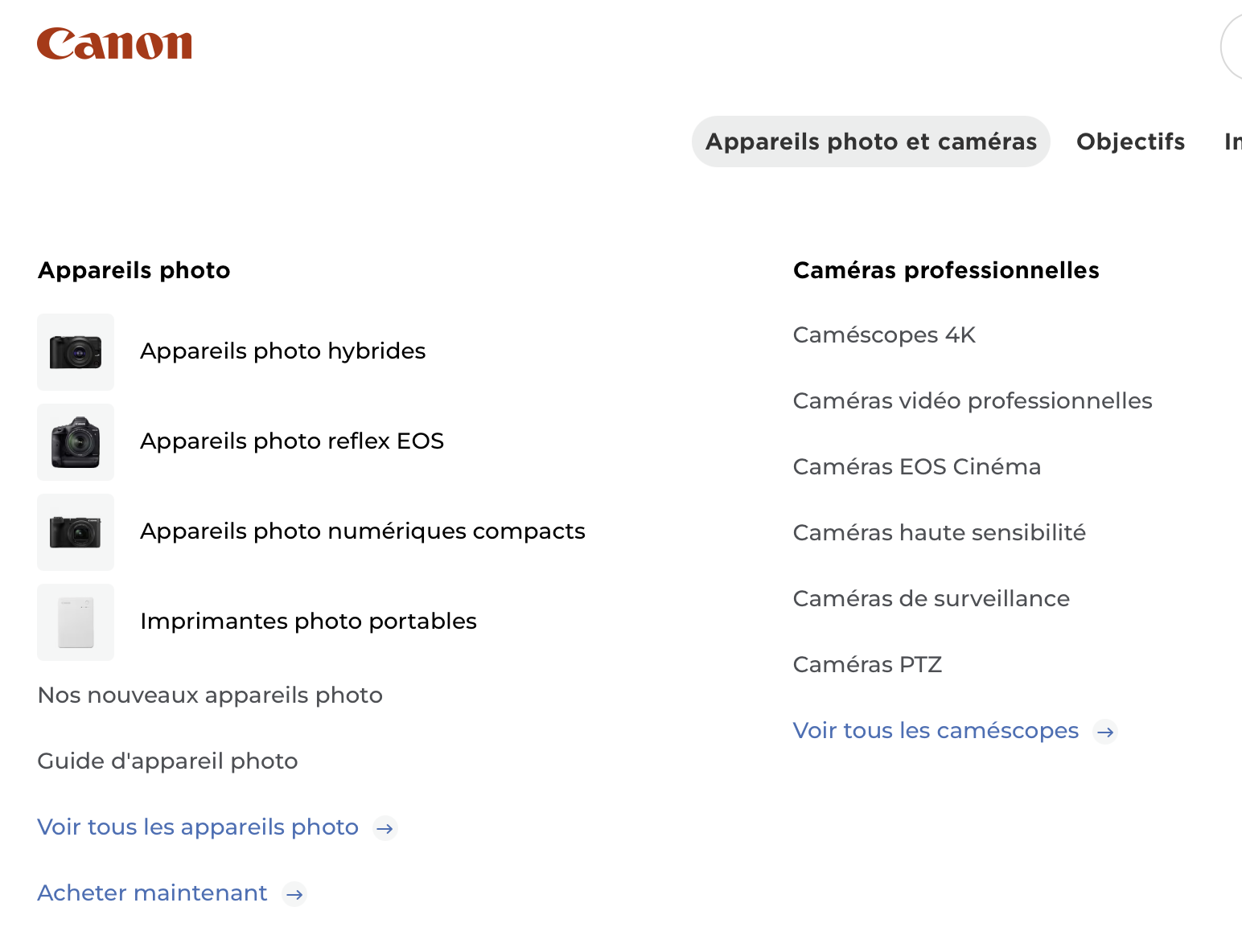Open the Guide d'appareil photo link
1242x952 pixels.
167,761
